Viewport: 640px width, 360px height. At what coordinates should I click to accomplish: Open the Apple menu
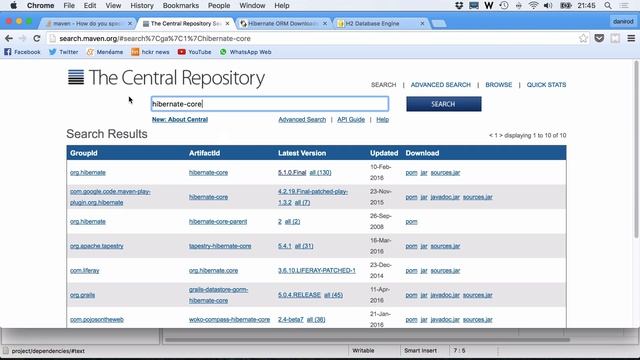(13, 5)
